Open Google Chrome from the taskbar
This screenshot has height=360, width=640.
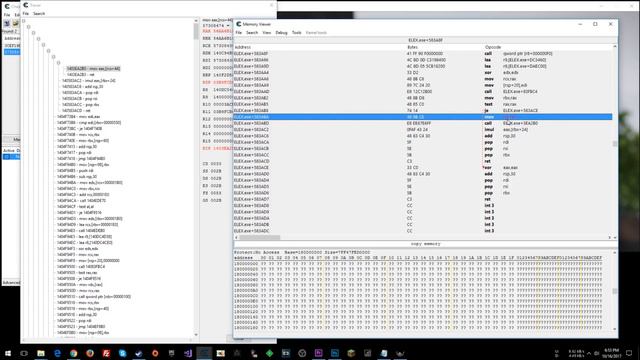pos(73,353)
